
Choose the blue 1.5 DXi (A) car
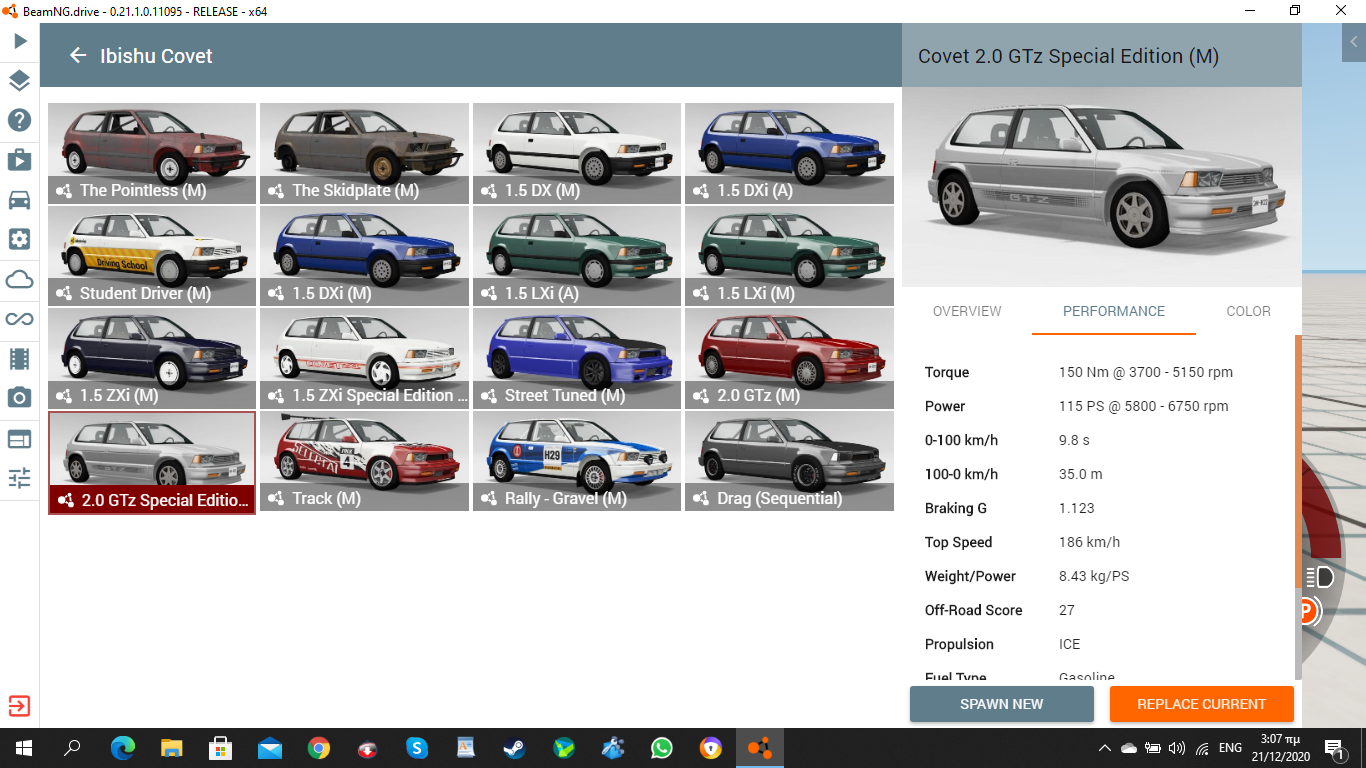point(790,153)
